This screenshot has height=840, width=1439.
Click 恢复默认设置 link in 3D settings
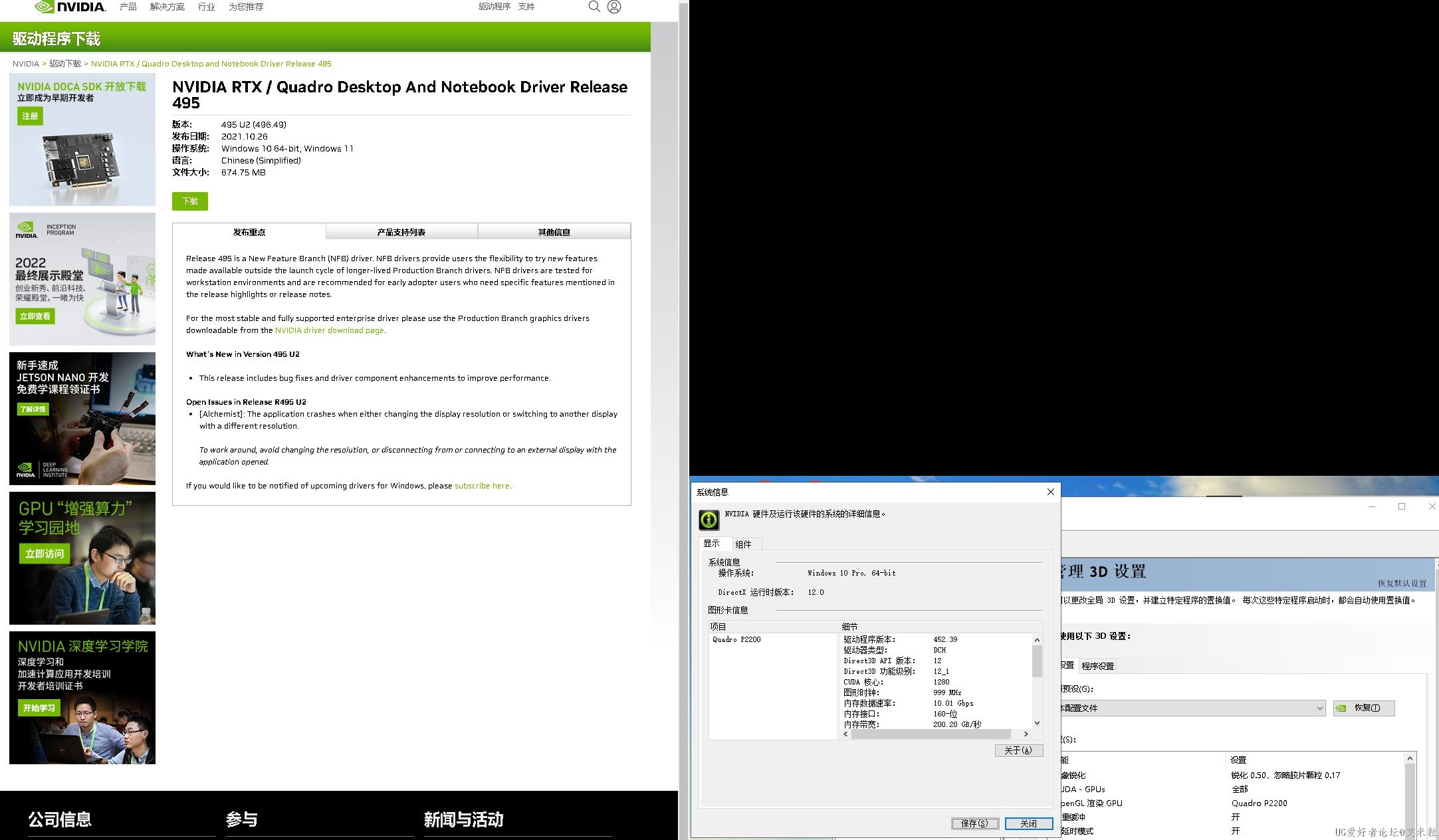click(1402, 583)
